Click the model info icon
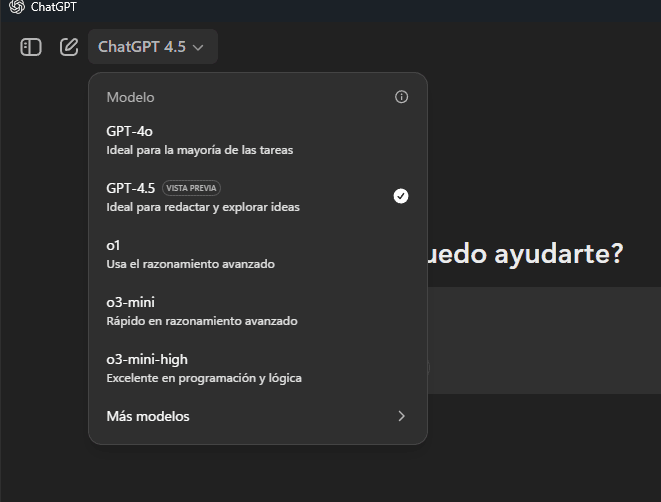This screenshot has width=661, height=502. pyautogui.click(x=401, y=97)
